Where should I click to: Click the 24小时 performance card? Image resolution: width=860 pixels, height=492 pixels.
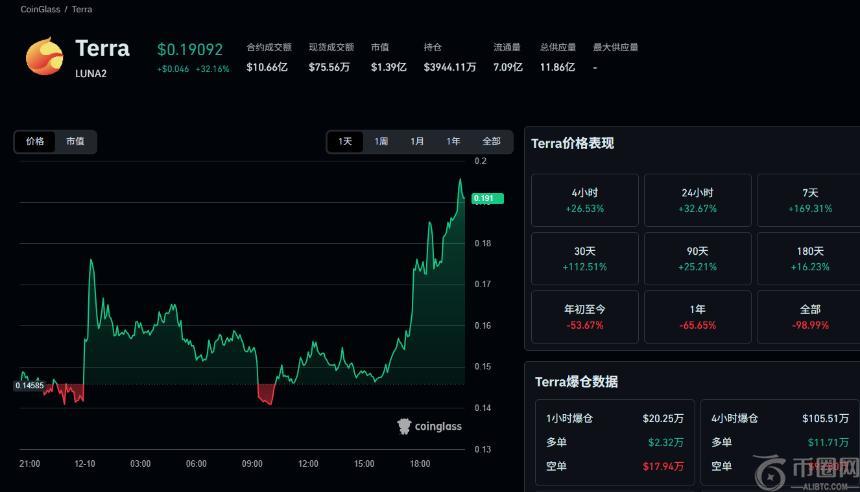(697, 200)
